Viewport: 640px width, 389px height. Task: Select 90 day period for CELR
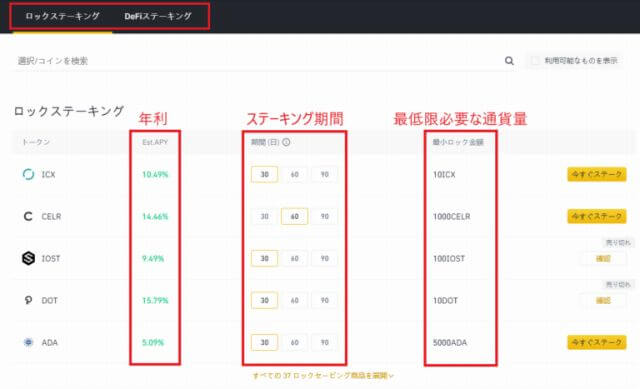pos(324,216)
